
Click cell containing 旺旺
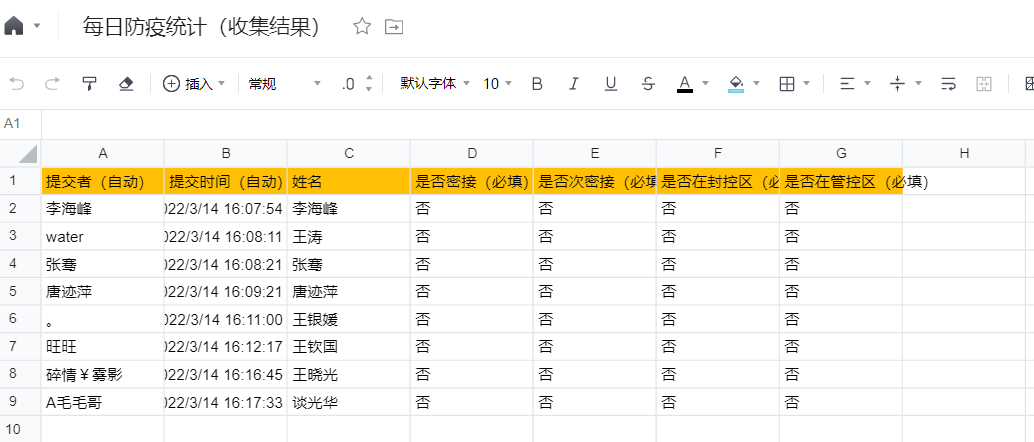click(x=103, y=347)
